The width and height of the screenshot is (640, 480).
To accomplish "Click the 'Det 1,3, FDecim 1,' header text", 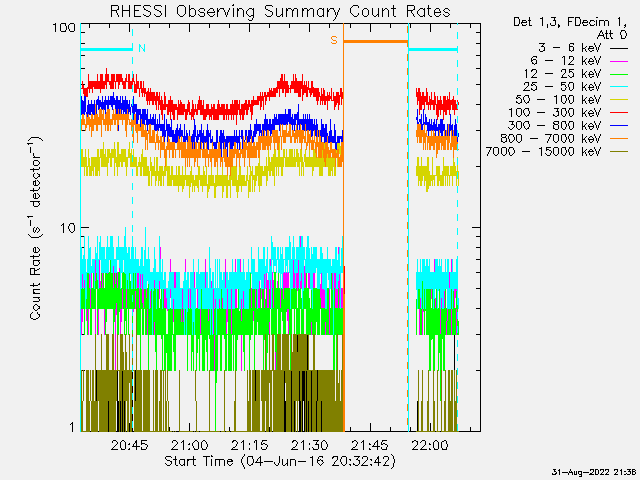I will tap(570, 22).
